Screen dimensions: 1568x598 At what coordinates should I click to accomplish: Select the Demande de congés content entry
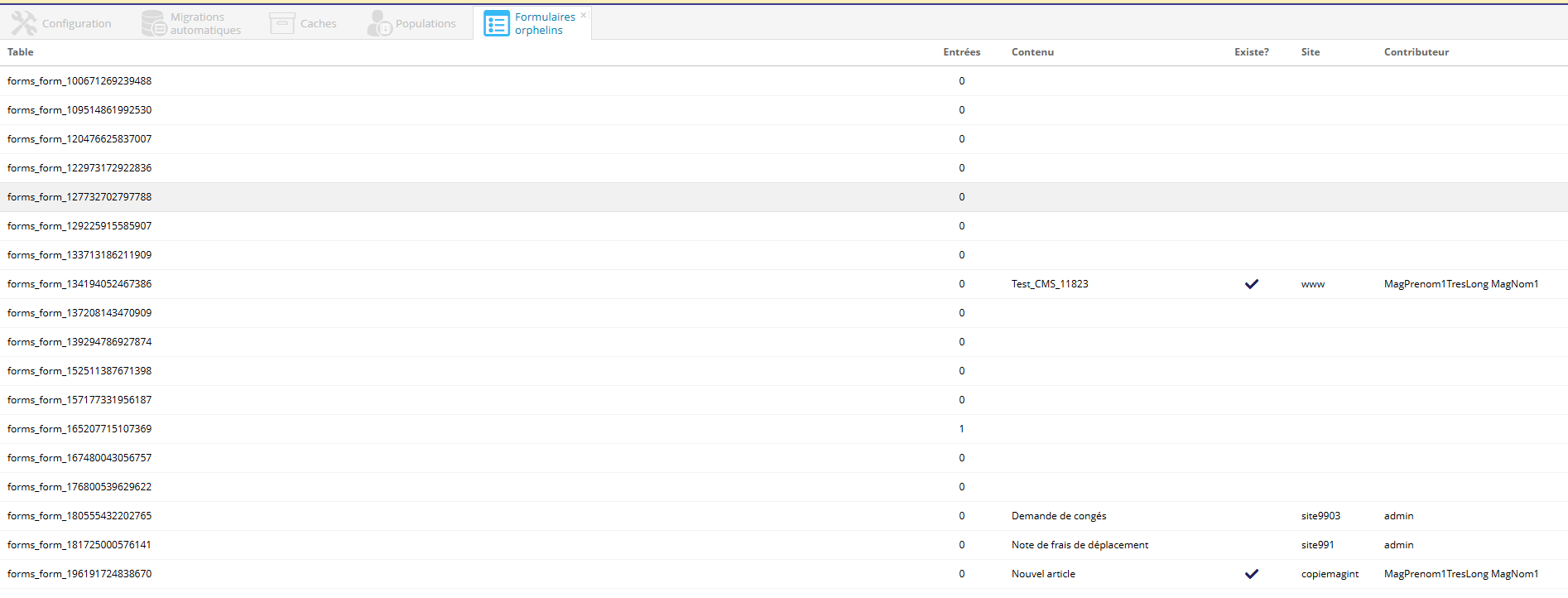click(1059, 516)
